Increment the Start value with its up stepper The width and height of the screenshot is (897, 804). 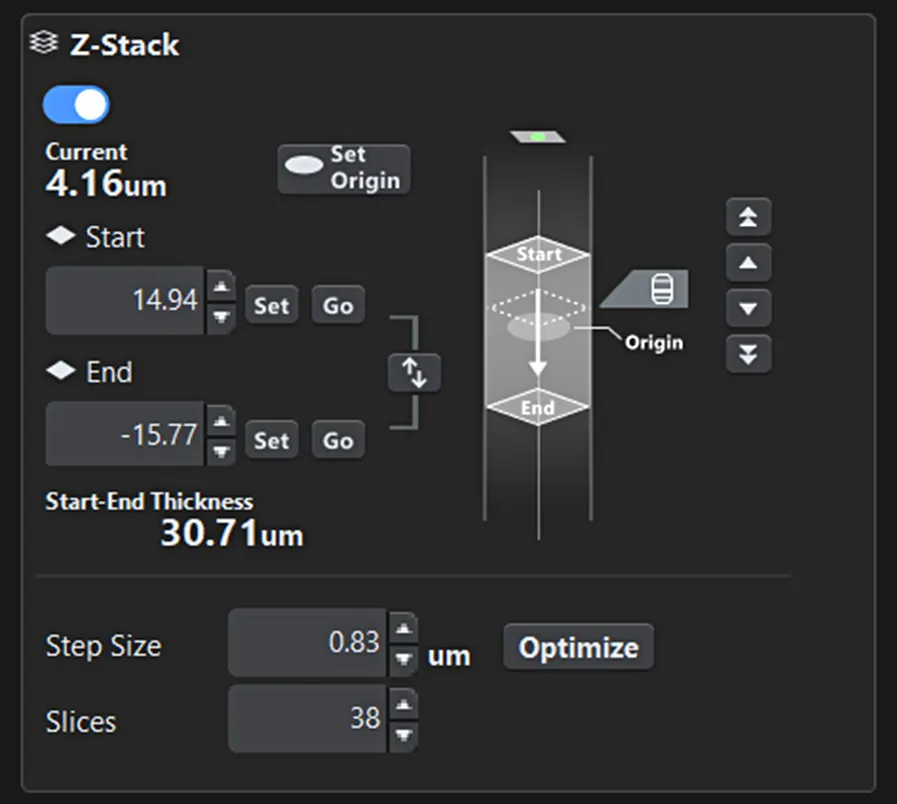click(219, 290)
